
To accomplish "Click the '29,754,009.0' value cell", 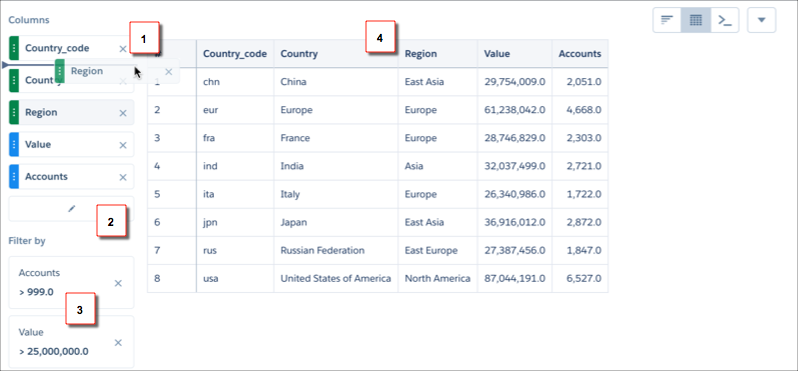I will click(515, 82).
